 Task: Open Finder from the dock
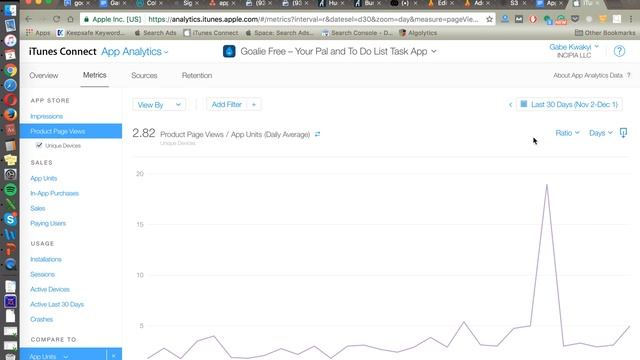point(10,11)
